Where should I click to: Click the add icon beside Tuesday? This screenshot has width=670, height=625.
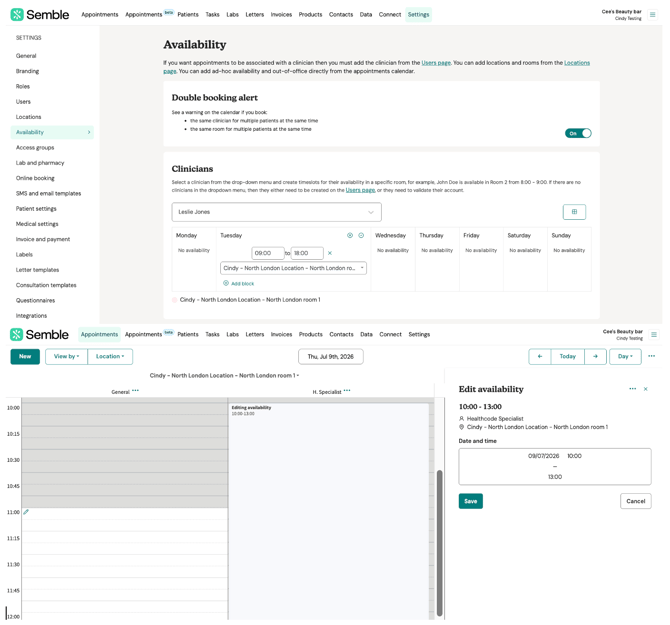coord(350,235)
